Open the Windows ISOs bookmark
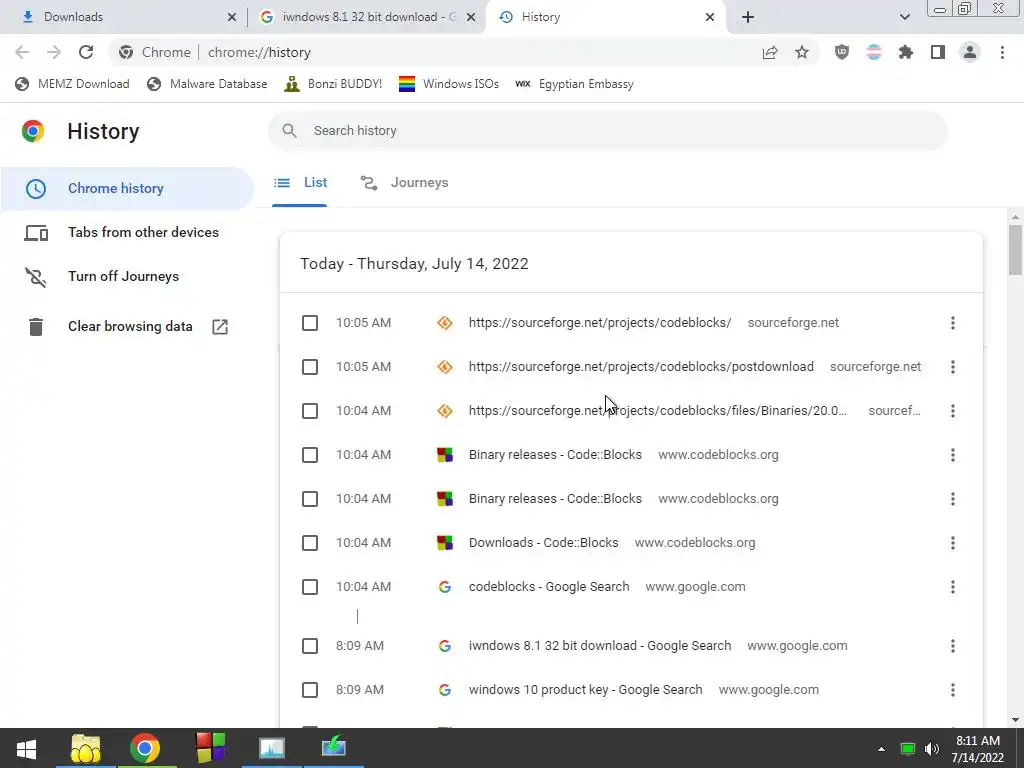This screenshot has height=768, width=1024. click(449, 84)
